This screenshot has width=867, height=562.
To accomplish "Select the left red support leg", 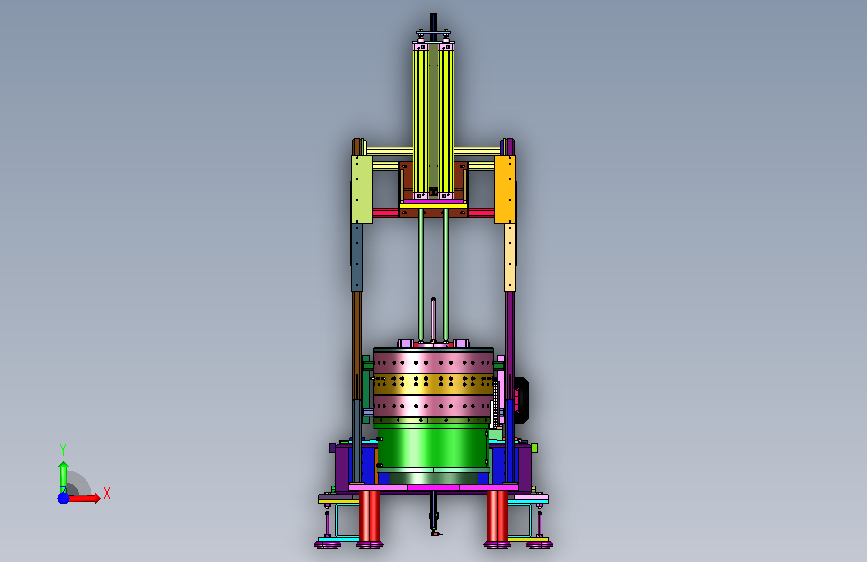I will tap(369, 518).
